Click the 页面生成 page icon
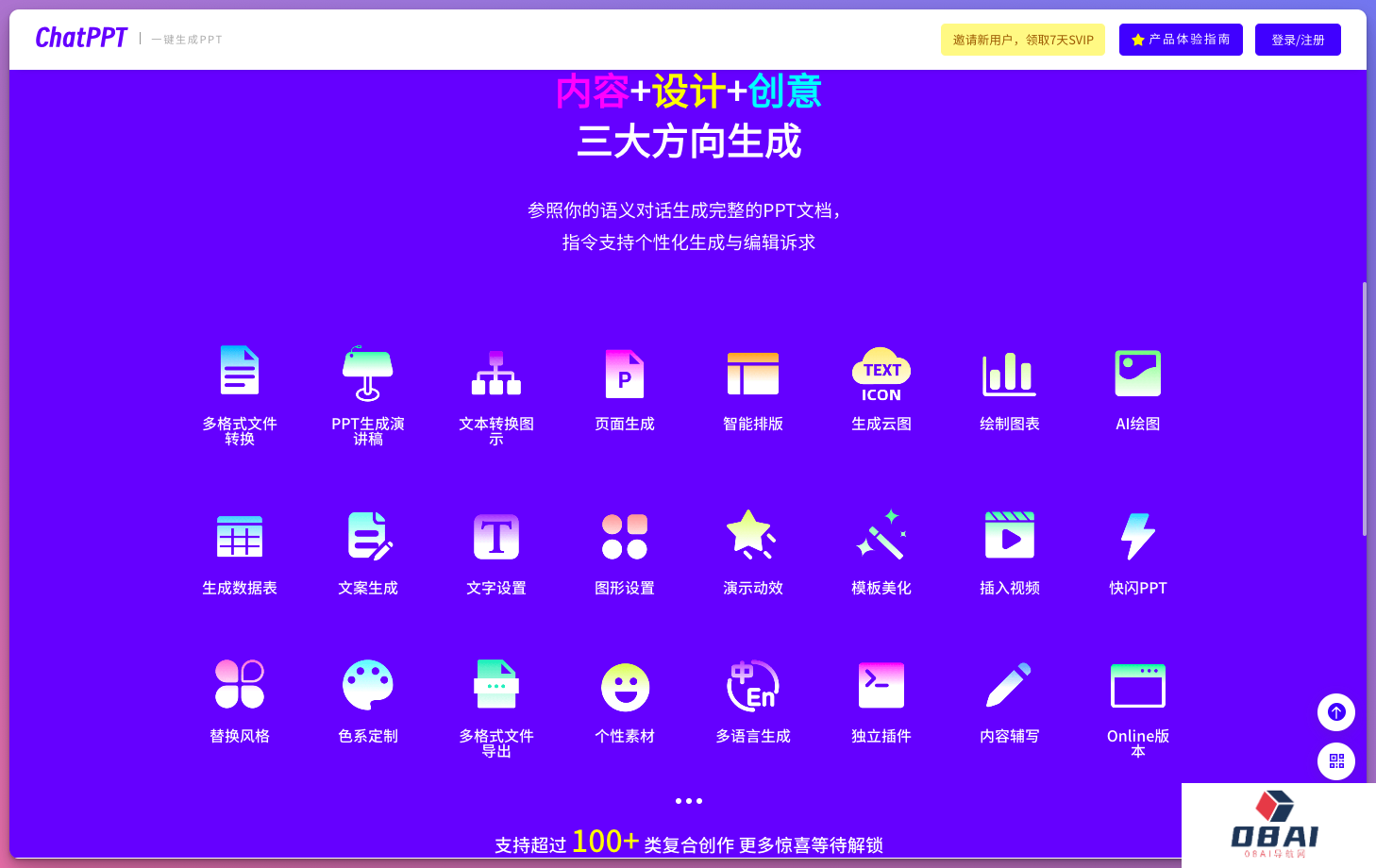 coord(625,374)
